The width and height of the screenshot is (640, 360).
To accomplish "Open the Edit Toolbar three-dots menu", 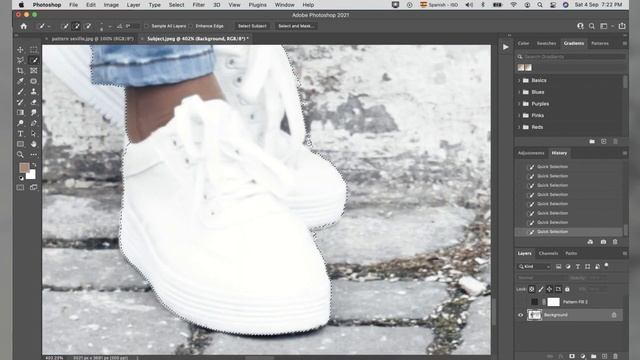I will [33, 155].
